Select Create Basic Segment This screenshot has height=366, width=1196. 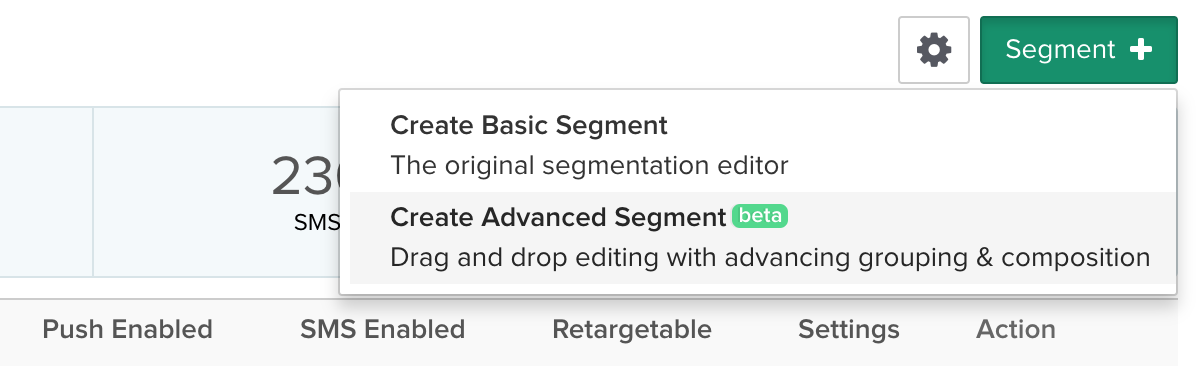click(529, 125)
